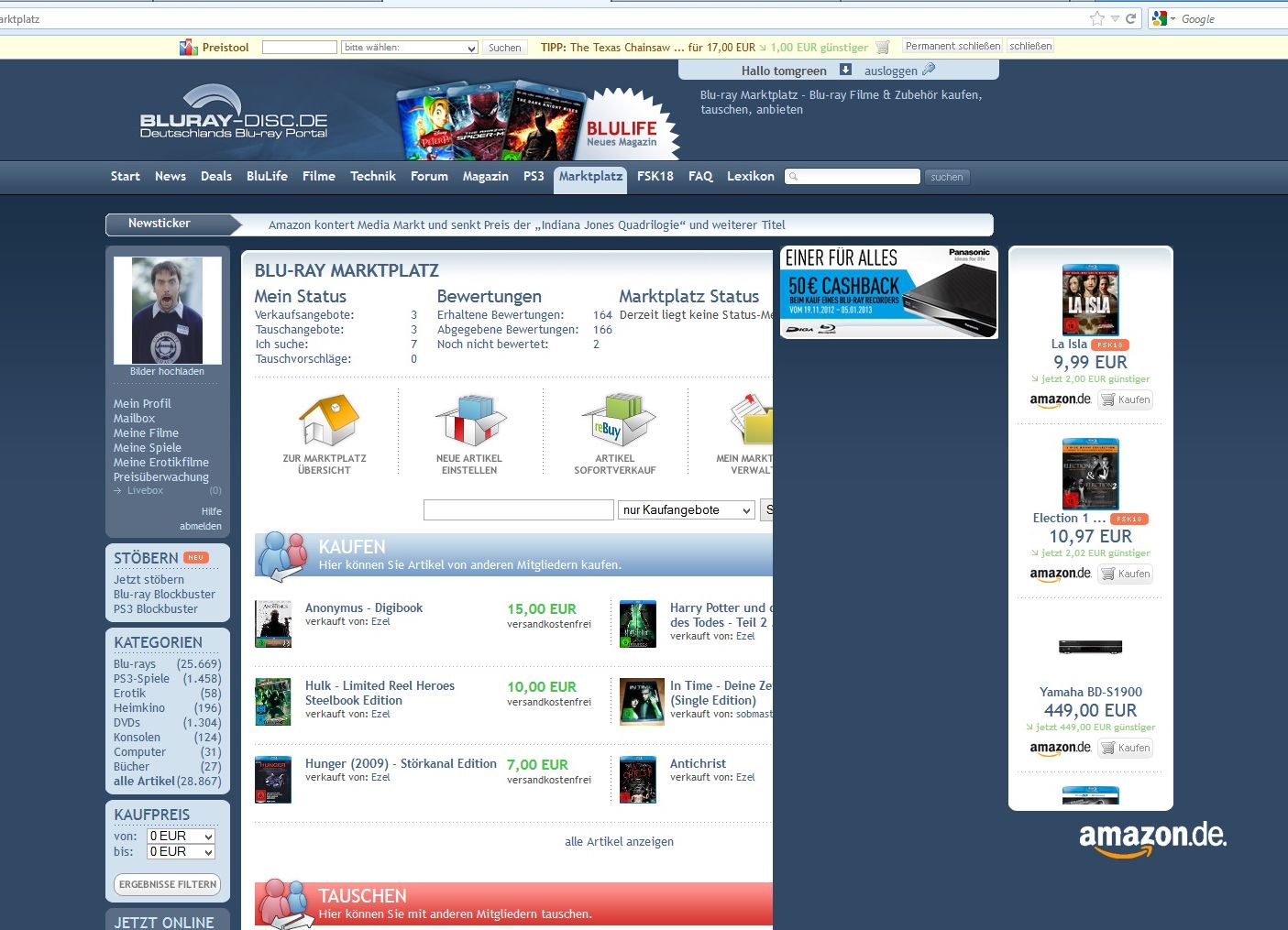Open the Blu-rays category link
Screen dimensions: 1288x930
pyautogui.click(x=135, y=664)
